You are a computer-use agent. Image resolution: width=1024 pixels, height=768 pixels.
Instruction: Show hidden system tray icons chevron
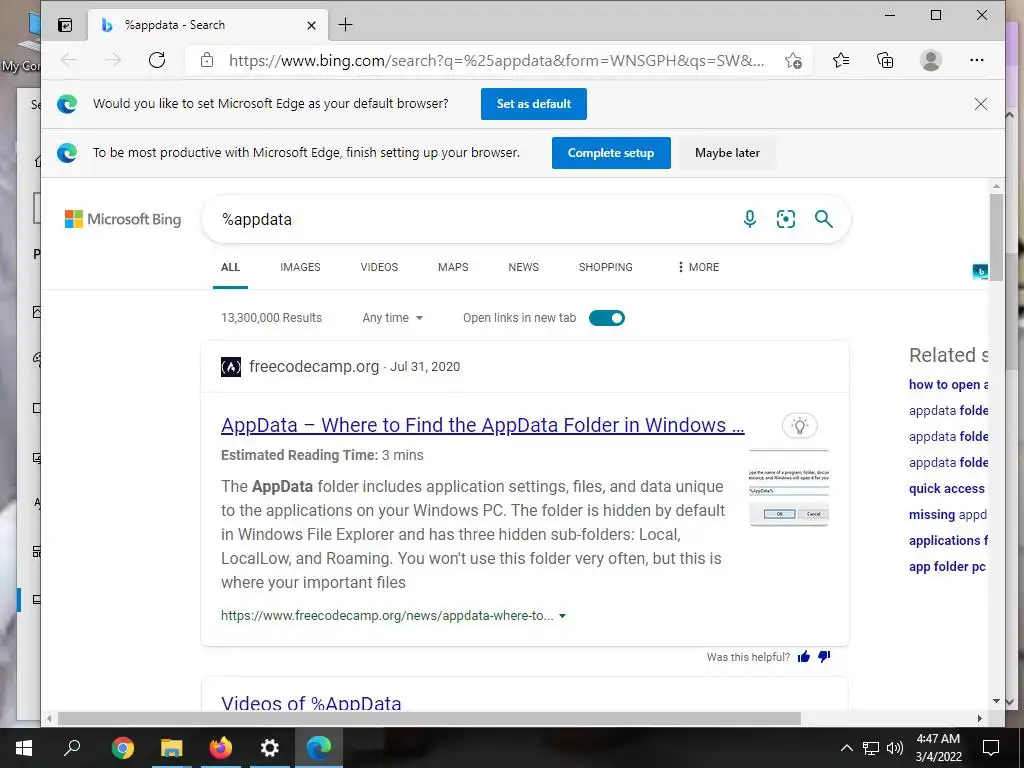(x=846, y=748)
